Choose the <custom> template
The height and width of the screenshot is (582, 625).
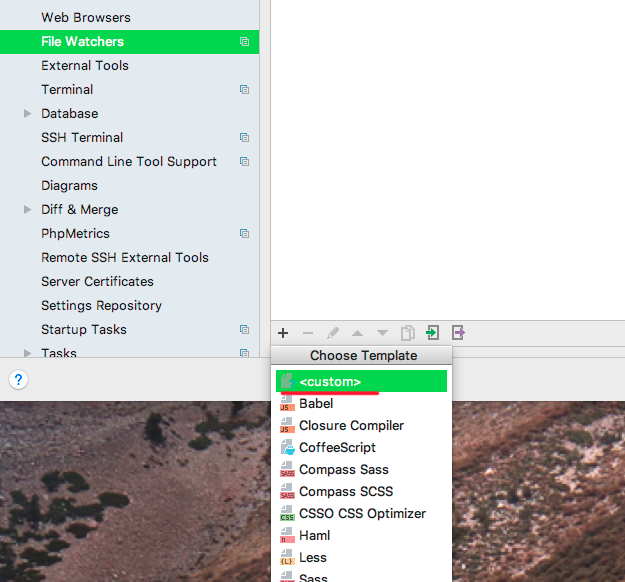330,381
